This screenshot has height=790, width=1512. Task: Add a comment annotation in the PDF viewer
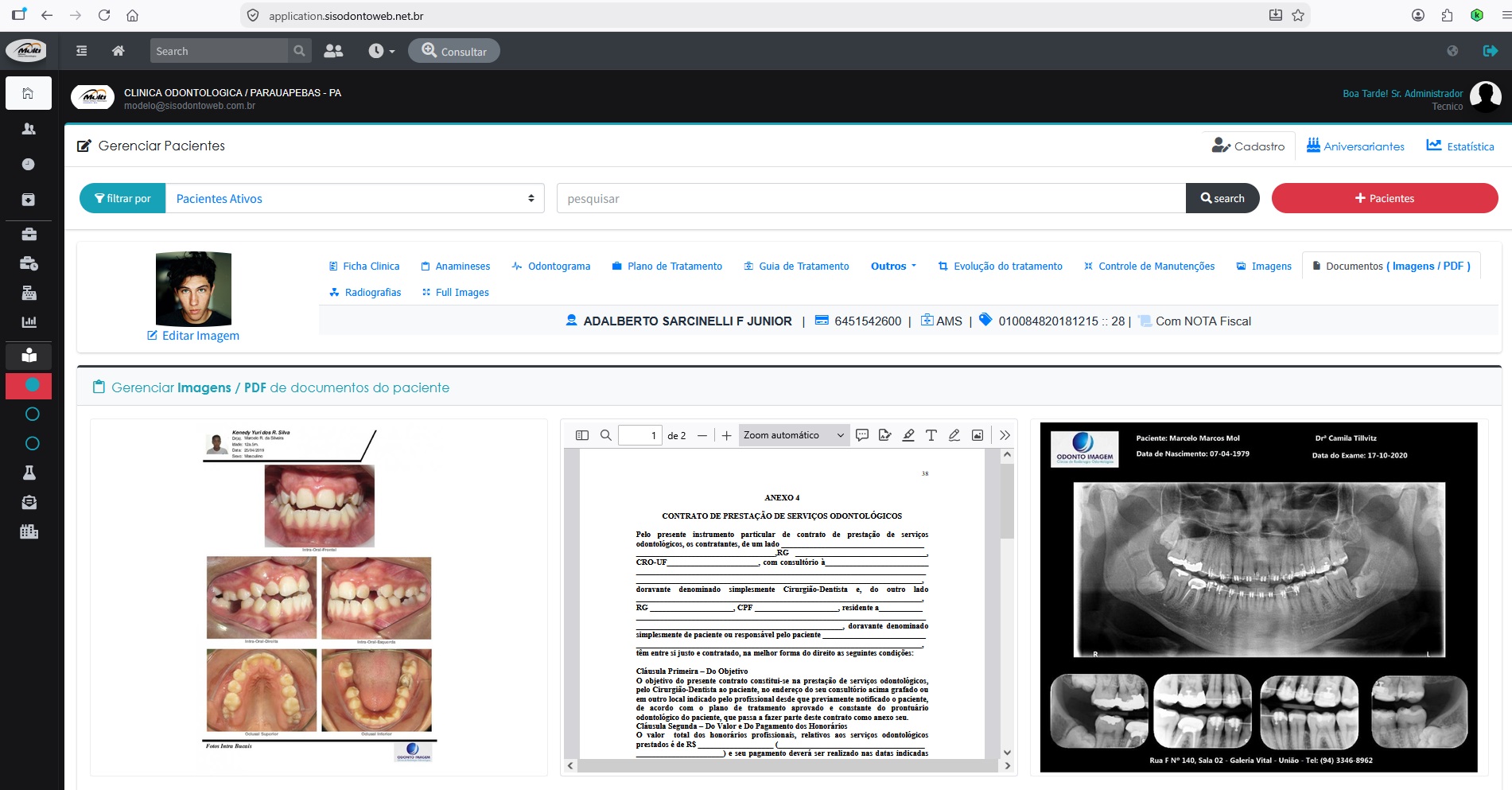click(x=861, y=435)
